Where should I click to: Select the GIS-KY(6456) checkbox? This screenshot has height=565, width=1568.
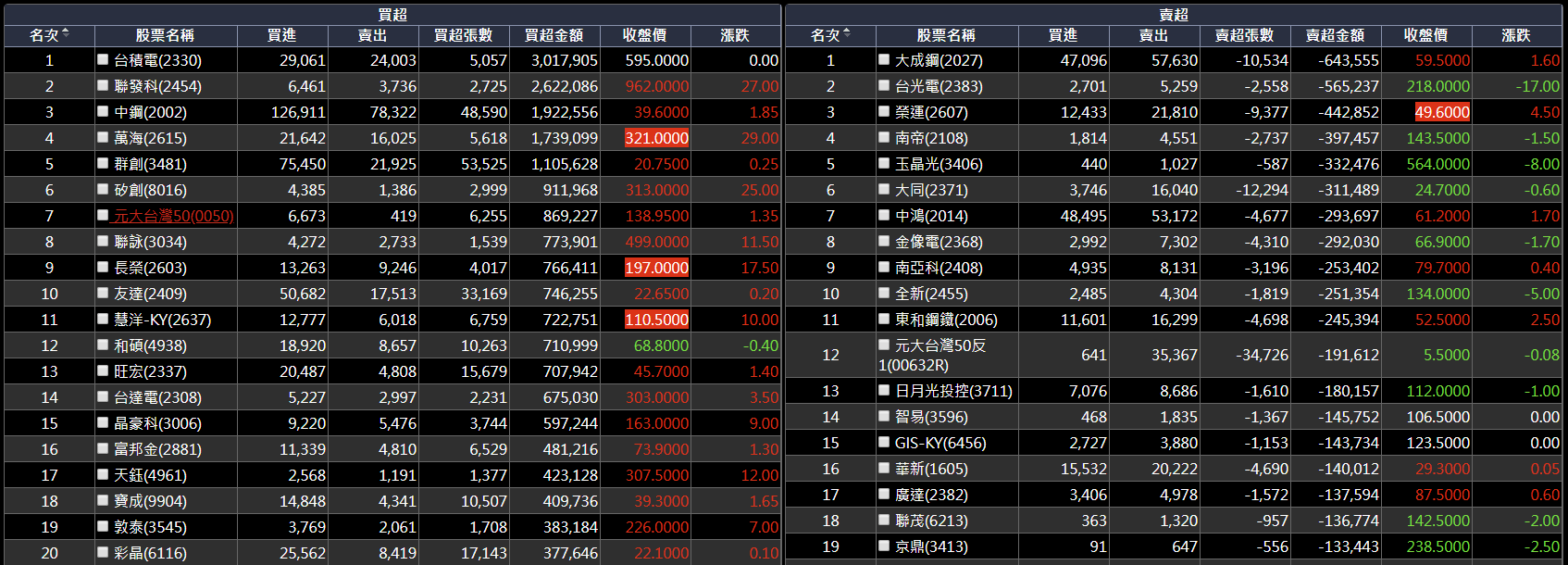884,442
